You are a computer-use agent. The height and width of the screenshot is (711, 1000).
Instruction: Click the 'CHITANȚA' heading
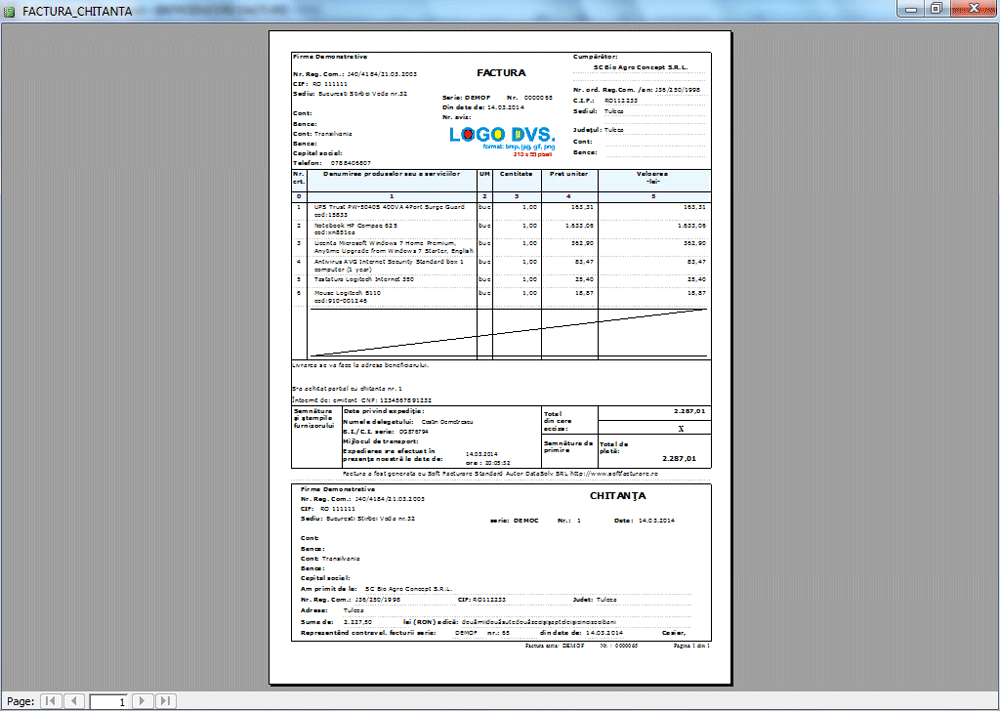point(617,495)
